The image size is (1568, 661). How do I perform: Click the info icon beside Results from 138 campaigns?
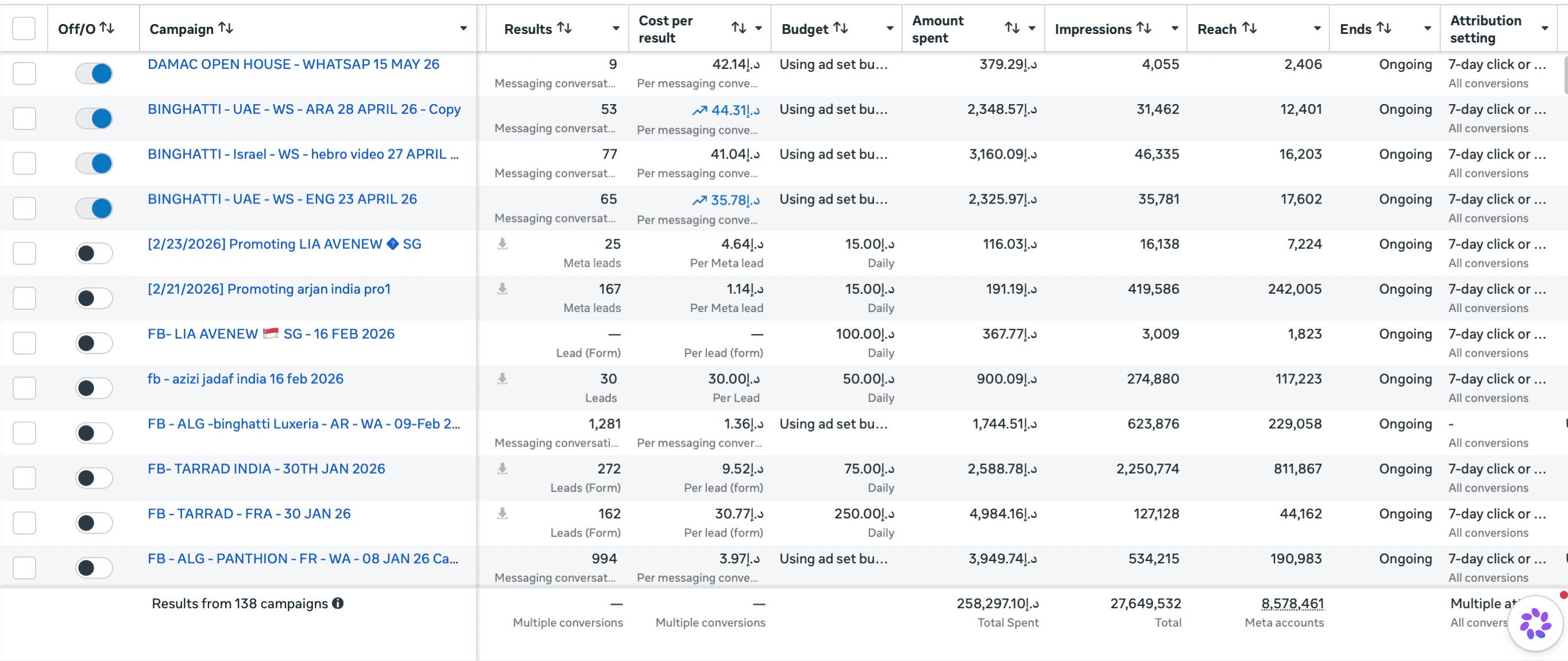click(x=338, y=603)
